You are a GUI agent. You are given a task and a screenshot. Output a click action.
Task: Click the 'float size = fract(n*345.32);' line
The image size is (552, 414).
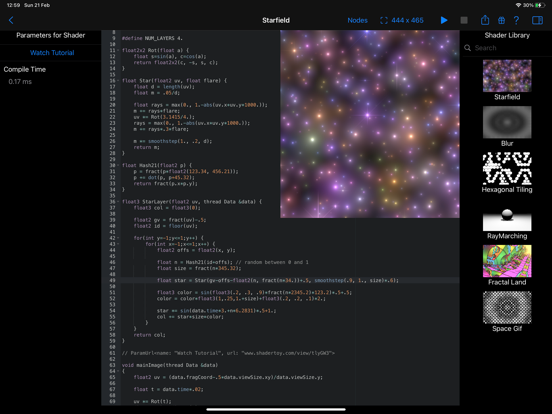click(199, 268)
